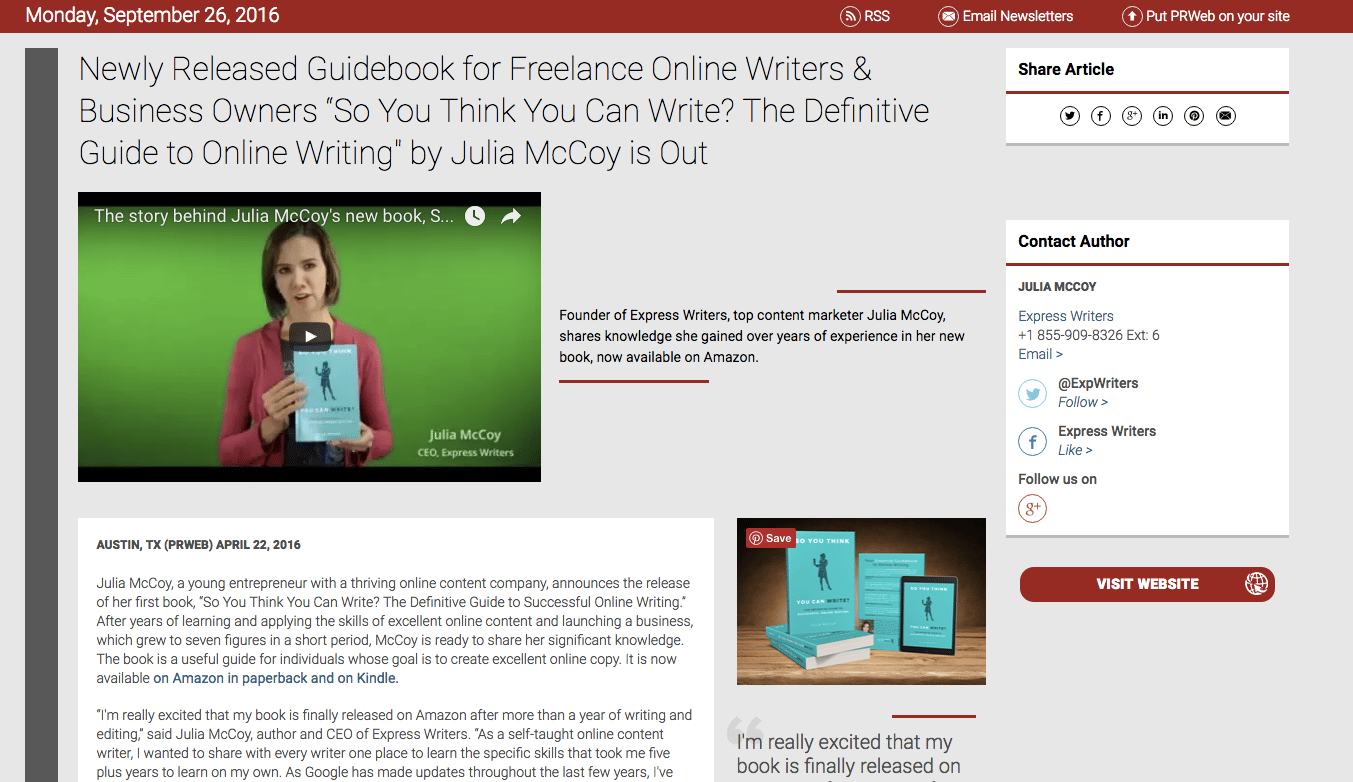This screenshot has width=1353, height=782.
Task: Share article on Twitter
Action: (1070, 116)
